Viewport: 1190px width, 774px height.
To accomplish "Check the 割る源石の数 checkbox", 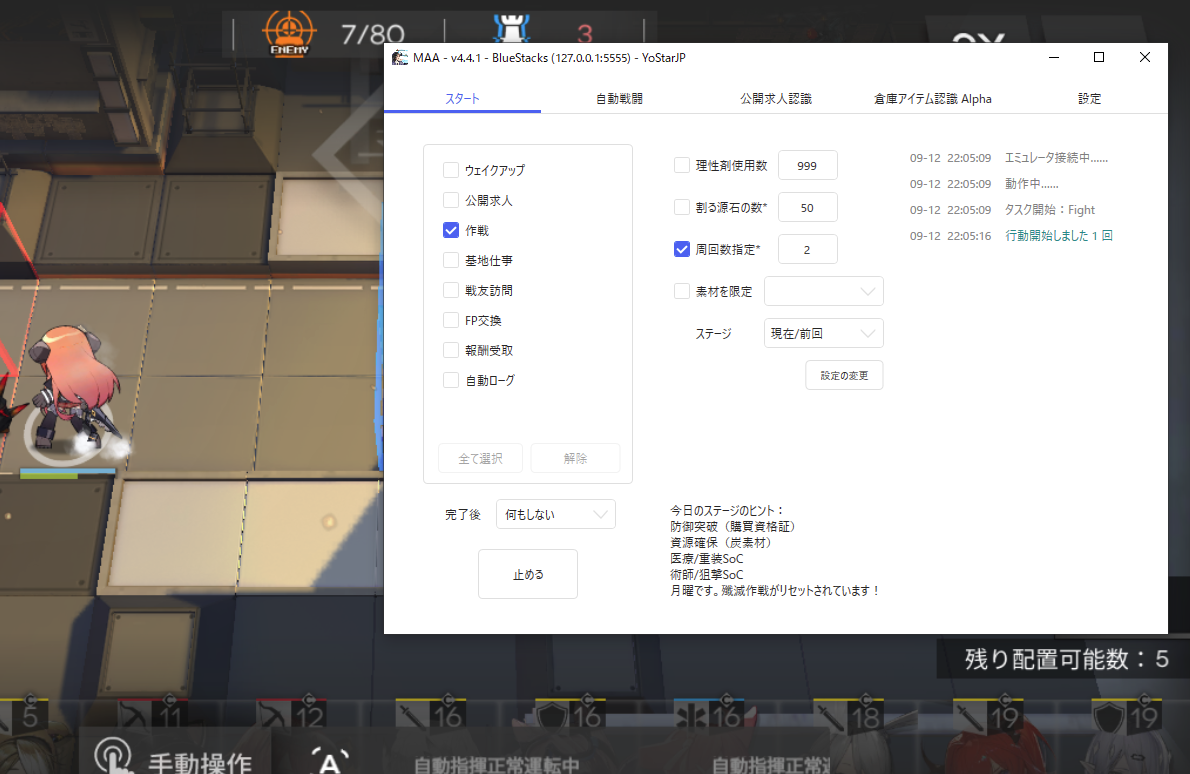I will (682, 207).
